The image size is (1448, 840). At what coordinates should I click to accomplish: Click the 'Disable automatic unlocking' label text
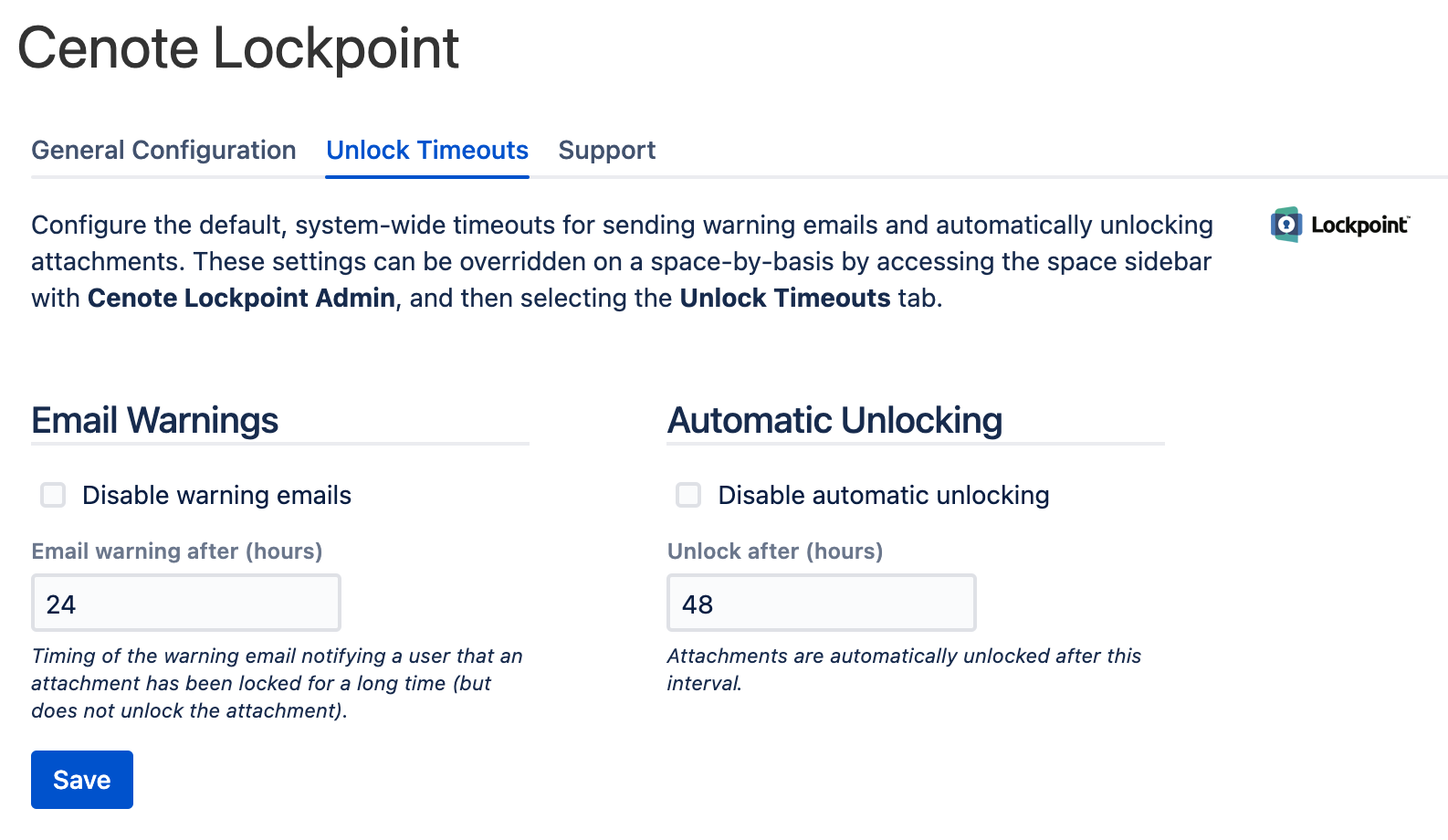point(884,495)
